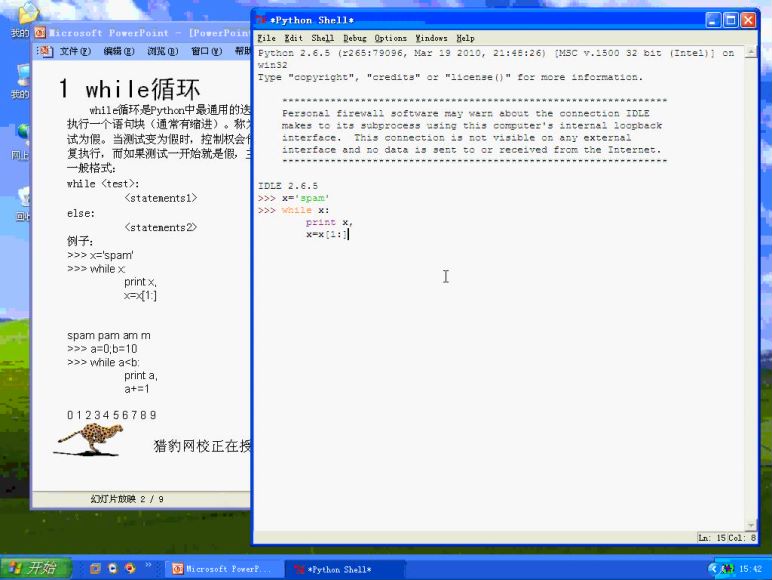Click the system tray language/network icon
This screenshot has width=772, height=580.
coord(727,569)
